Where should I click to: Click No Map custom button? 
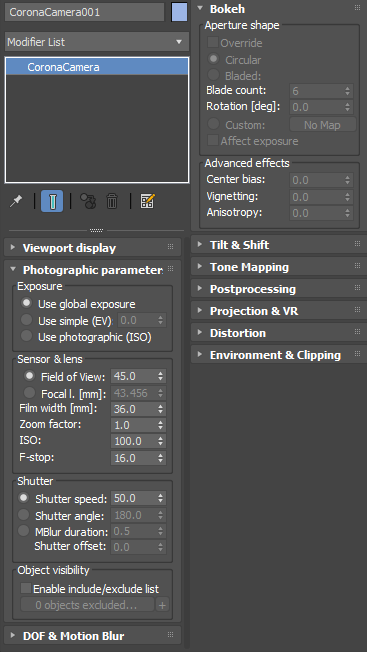(323, 125)
